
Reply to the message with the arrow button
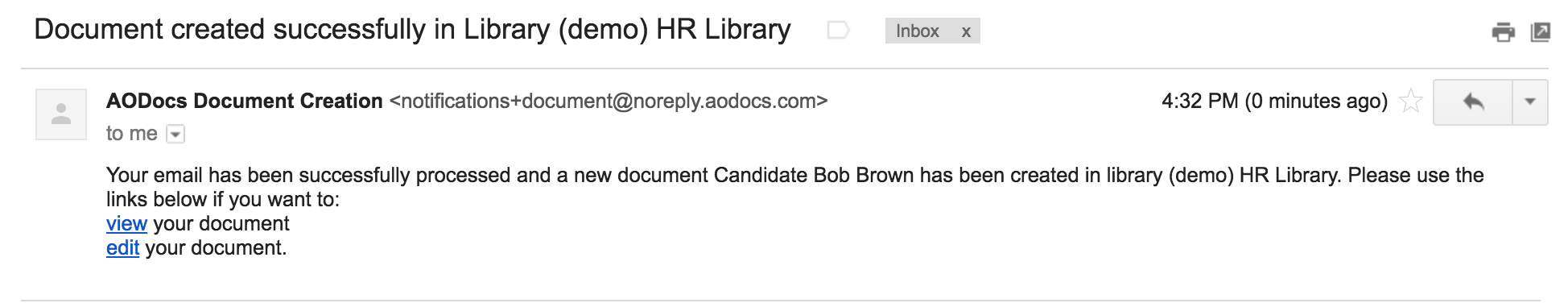click(1473, 102)
